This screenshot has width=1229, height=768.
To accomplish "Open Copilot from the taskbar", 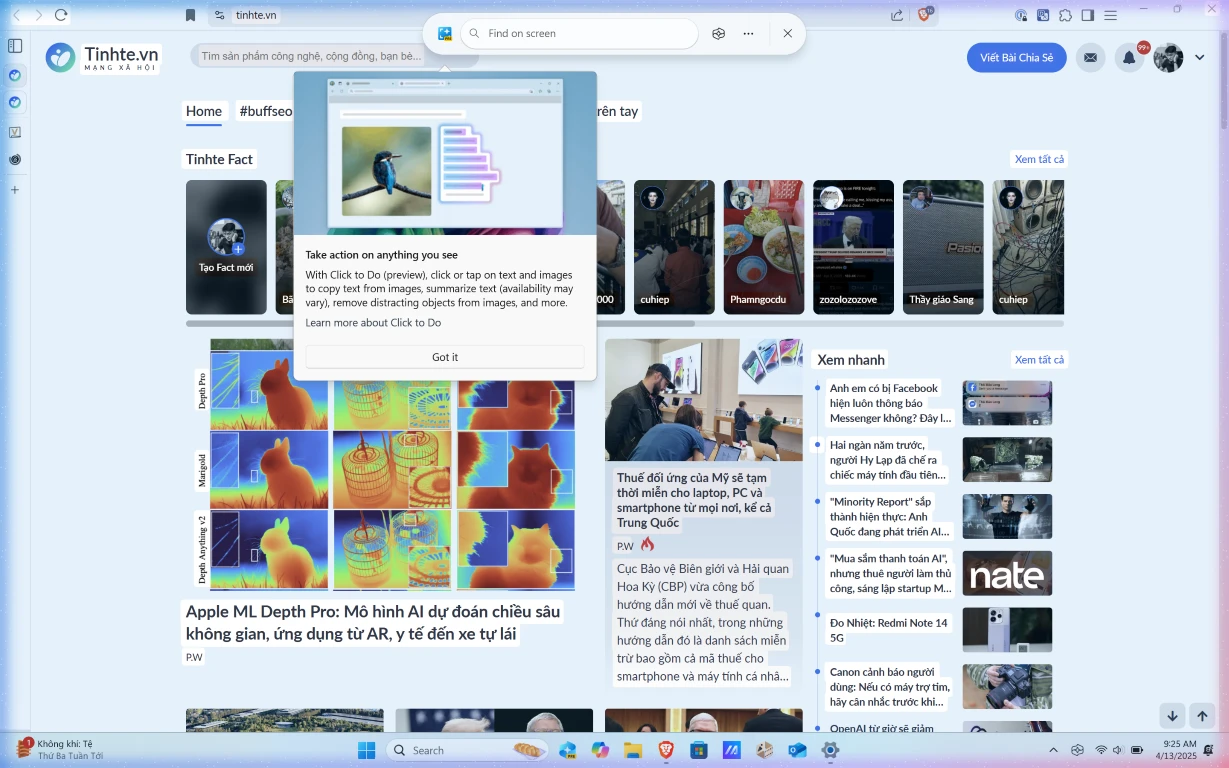I will pos(600,750).
